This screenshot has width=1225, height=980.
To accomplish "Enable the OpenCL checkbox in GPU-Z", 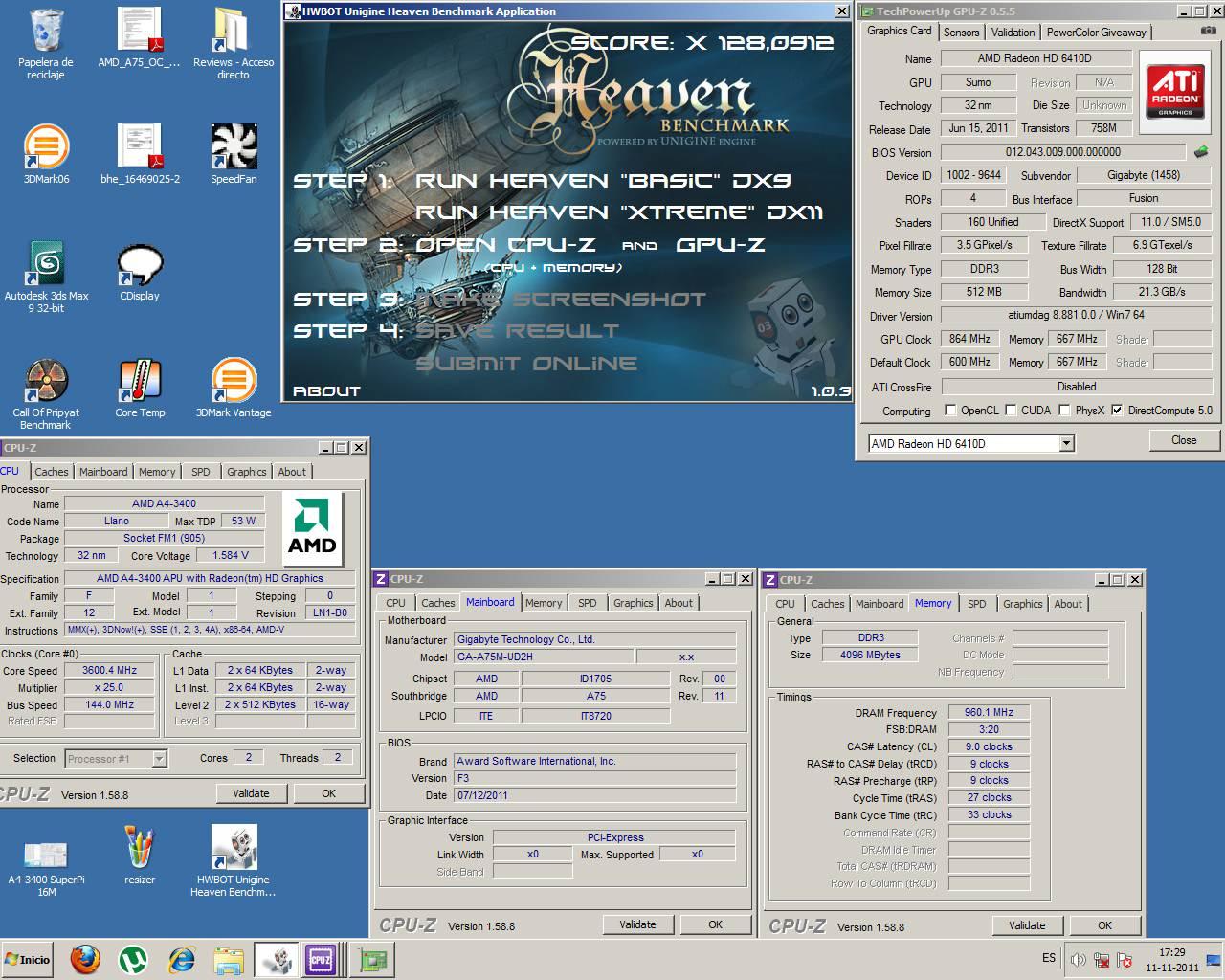I will click(950, 410).
